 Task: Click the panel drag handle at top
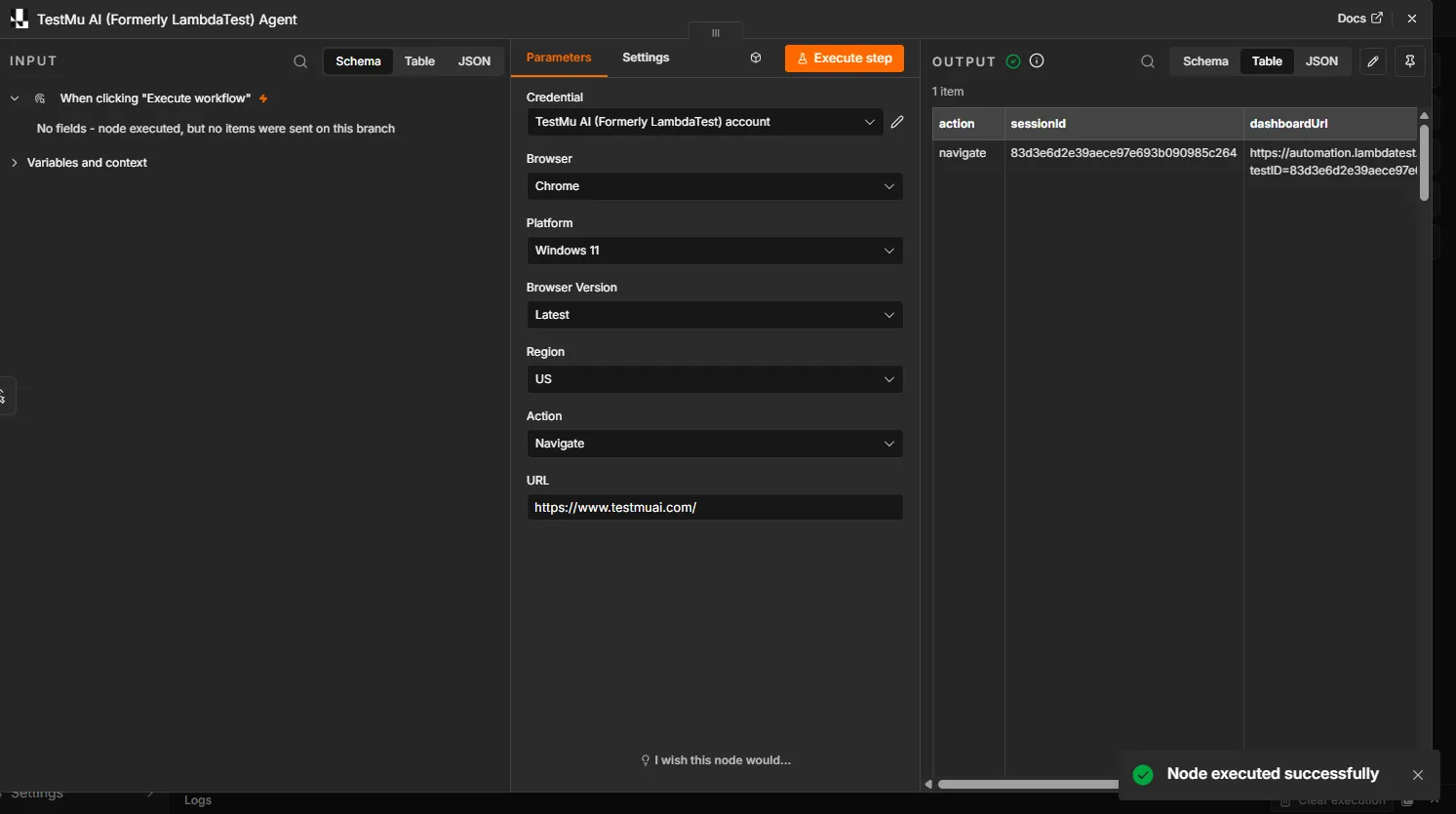(716, 33)
